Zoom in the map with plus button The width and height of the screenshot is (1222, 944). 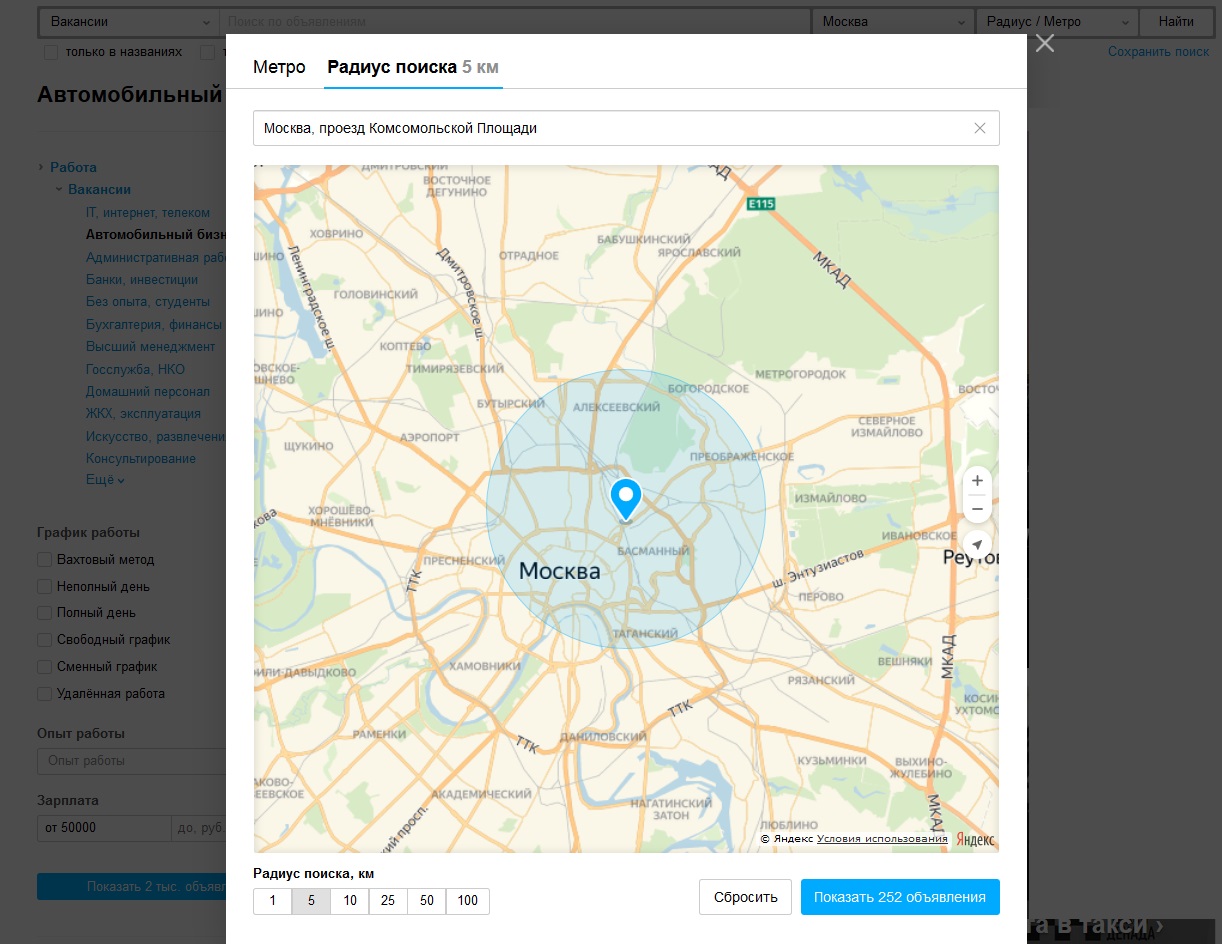(977, 481)
